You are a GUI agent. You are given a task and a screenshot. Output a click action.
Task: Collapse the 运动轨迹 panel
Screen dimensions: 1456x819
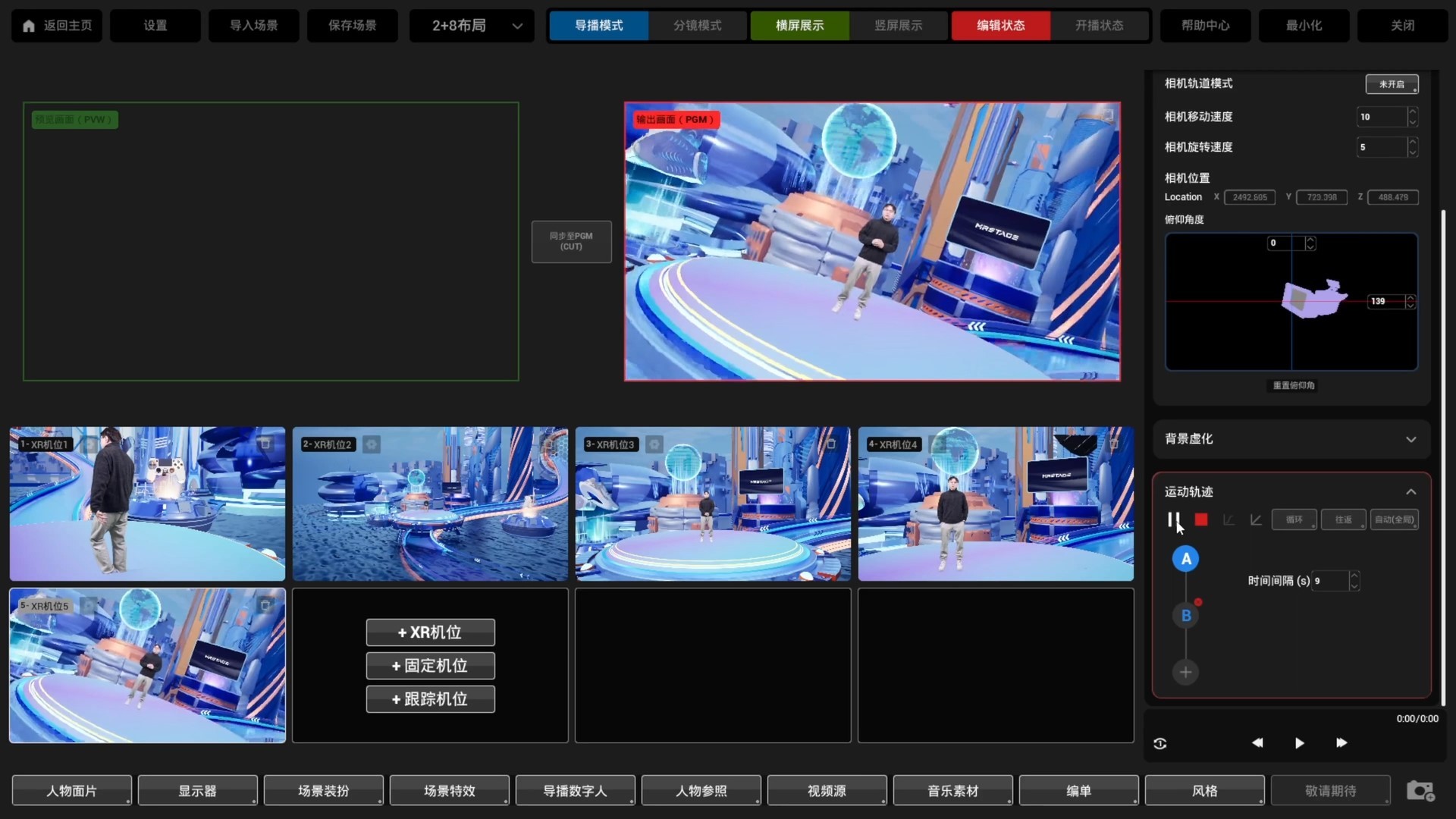pyautogui.click(x=1410, y=492)
